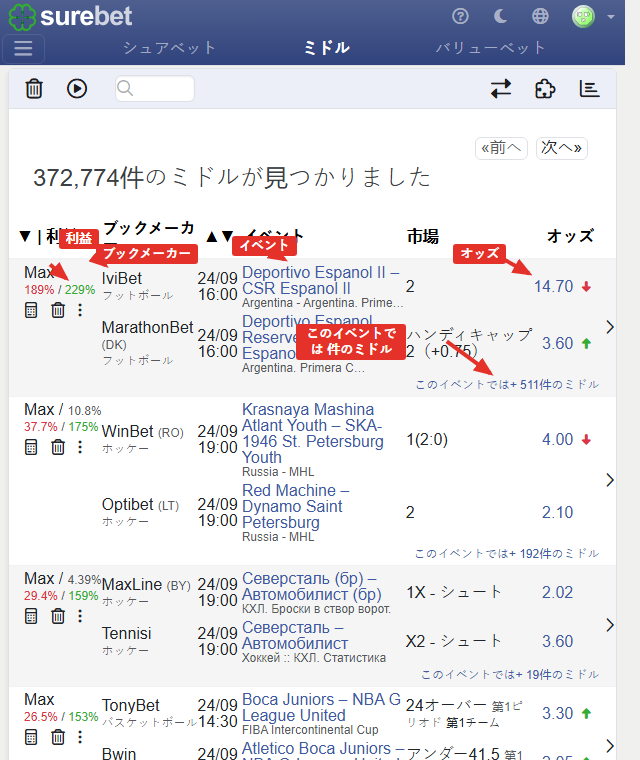Screen dimensions: 640x760
Task: Select the Tennisi bookmaker name
Action: (x=127, y=633)
